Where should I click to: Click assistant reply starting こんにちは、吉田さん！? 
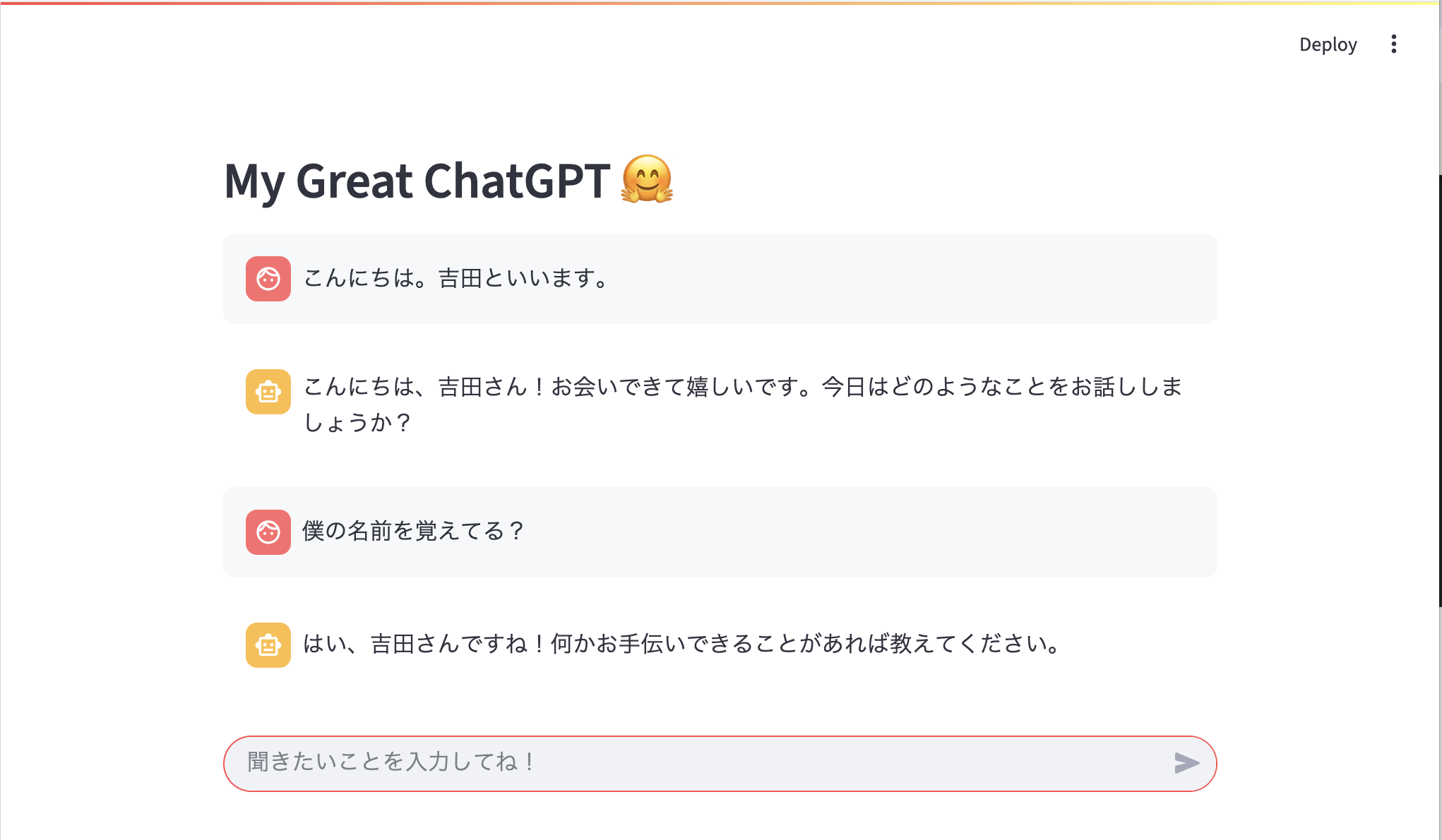(x=743, y=404)
